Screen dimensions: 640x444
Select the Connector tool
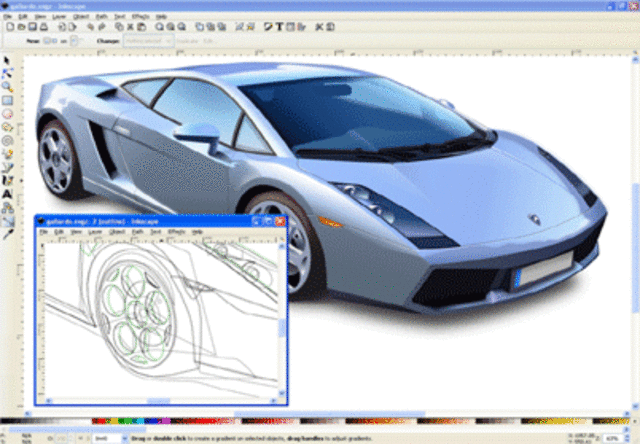[7, 208]
